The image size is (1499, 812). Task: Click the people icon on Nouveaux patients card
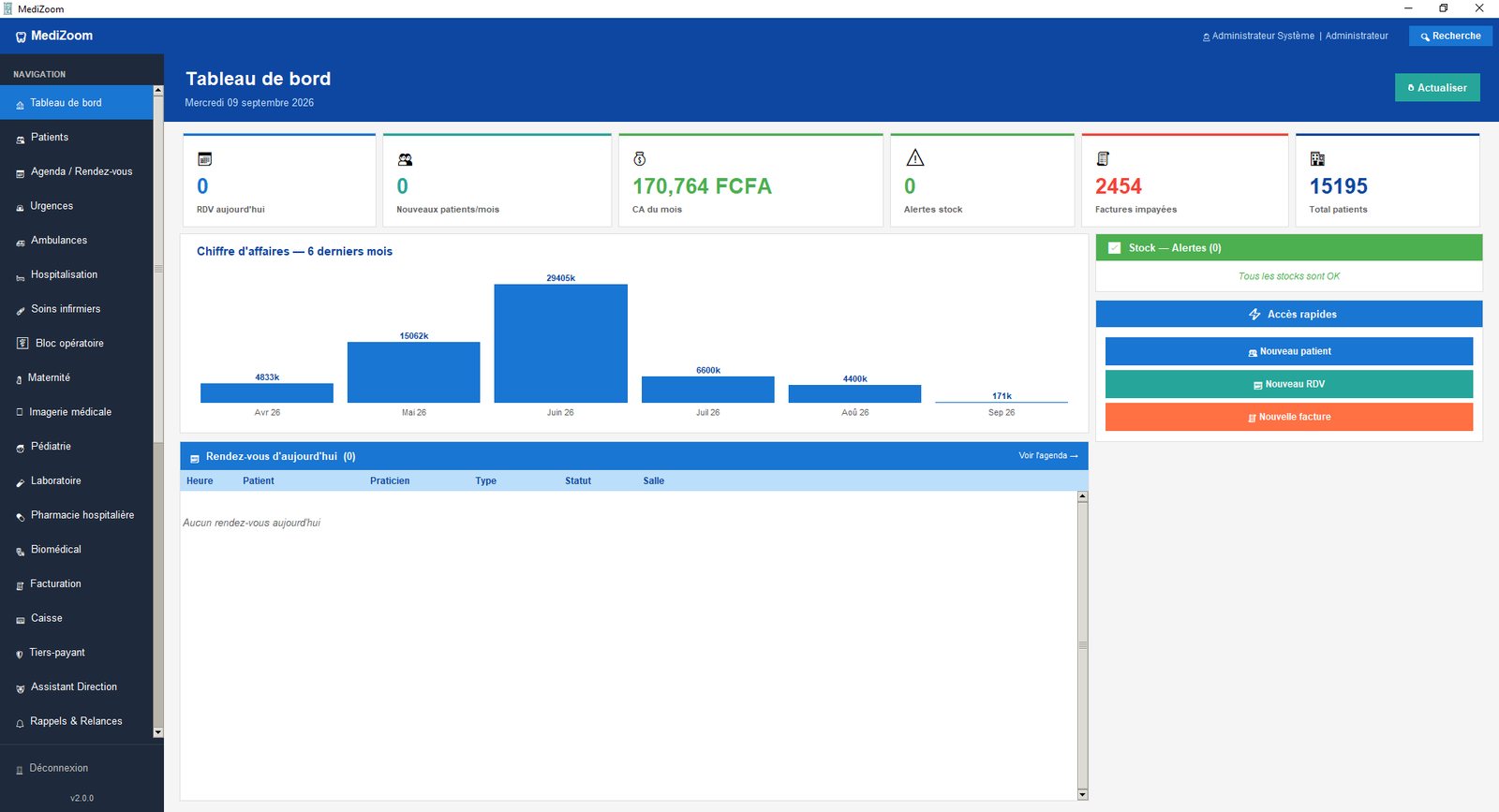[x=405, y=159]
